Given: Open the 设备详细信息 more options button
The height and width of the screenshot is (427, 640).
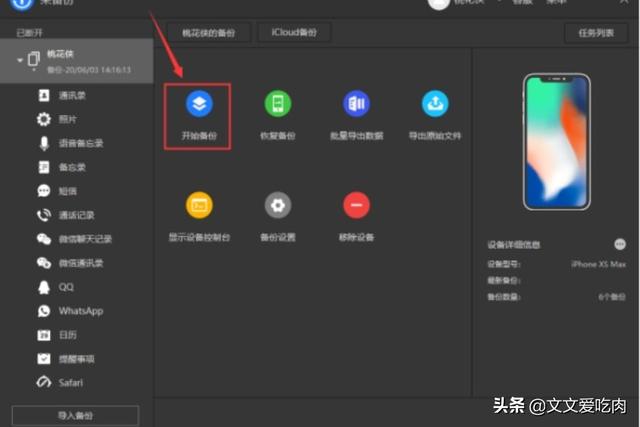Looking at the screenshot, I should pyautogui.click(x=620, y=244).
